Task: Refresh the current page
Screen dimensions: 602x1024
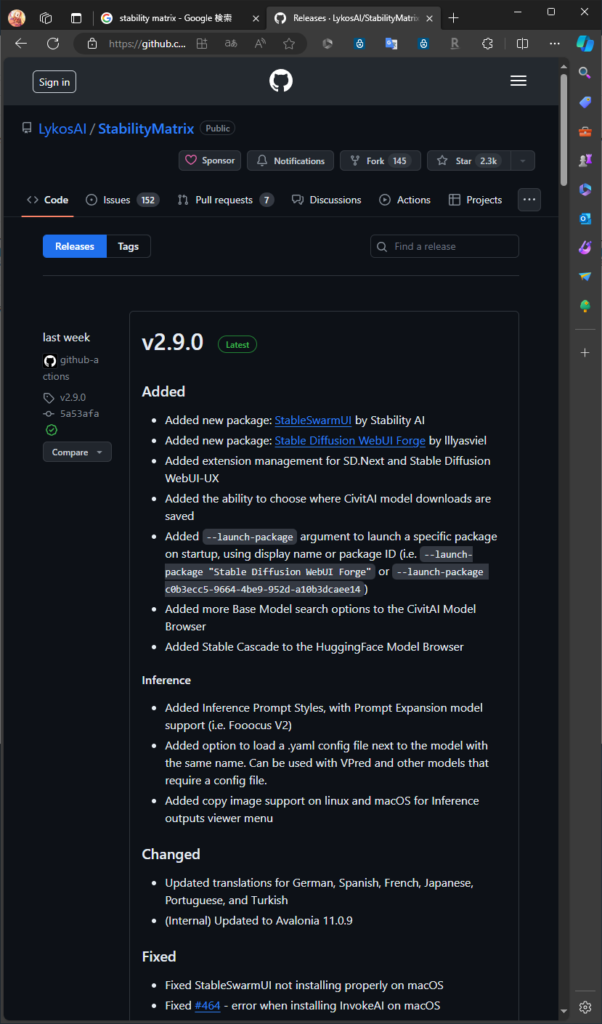Action: (x=53, y=44)
